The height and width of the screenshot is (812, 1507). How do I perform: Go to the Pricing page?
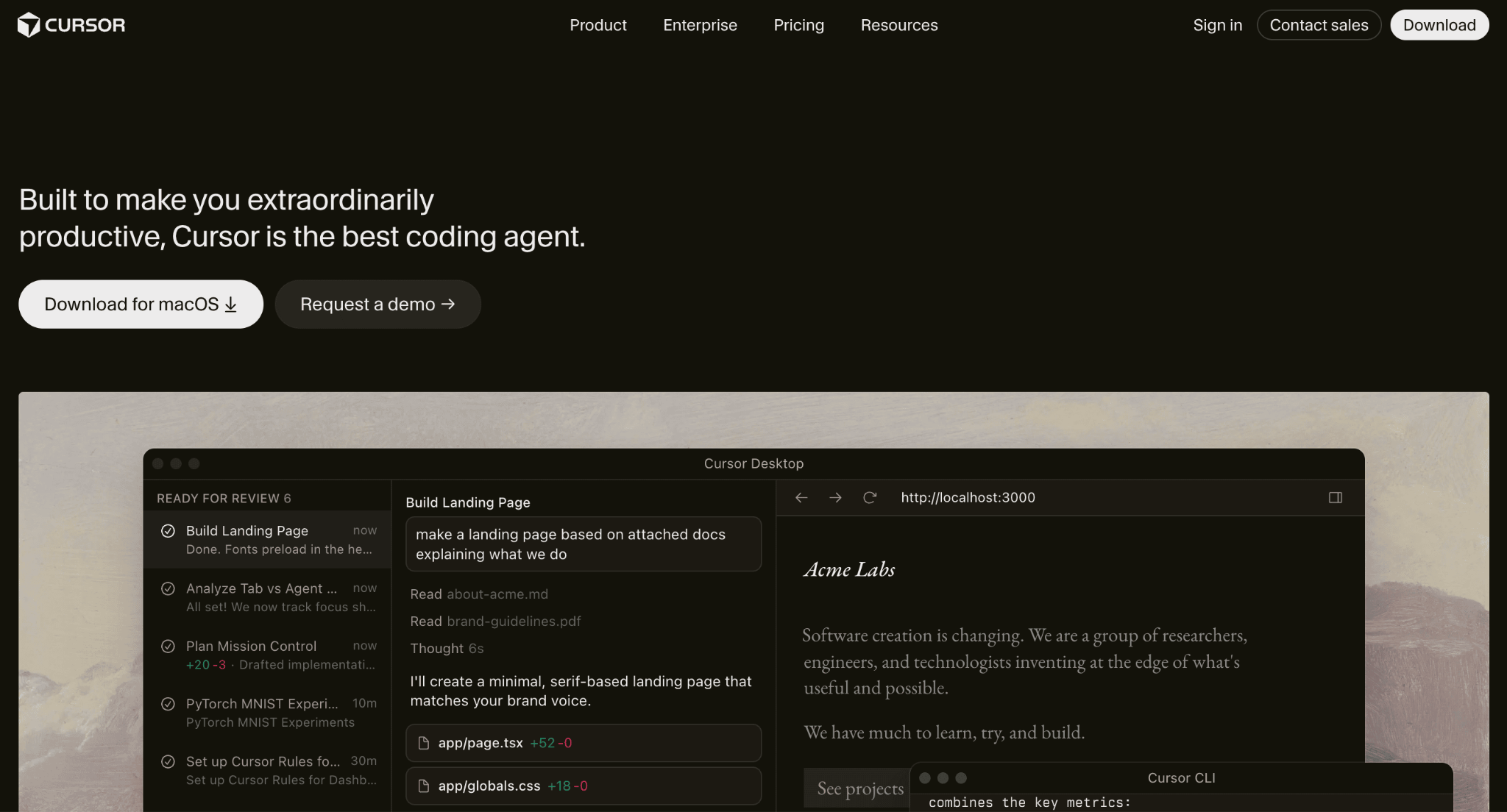tap(798, 25)
